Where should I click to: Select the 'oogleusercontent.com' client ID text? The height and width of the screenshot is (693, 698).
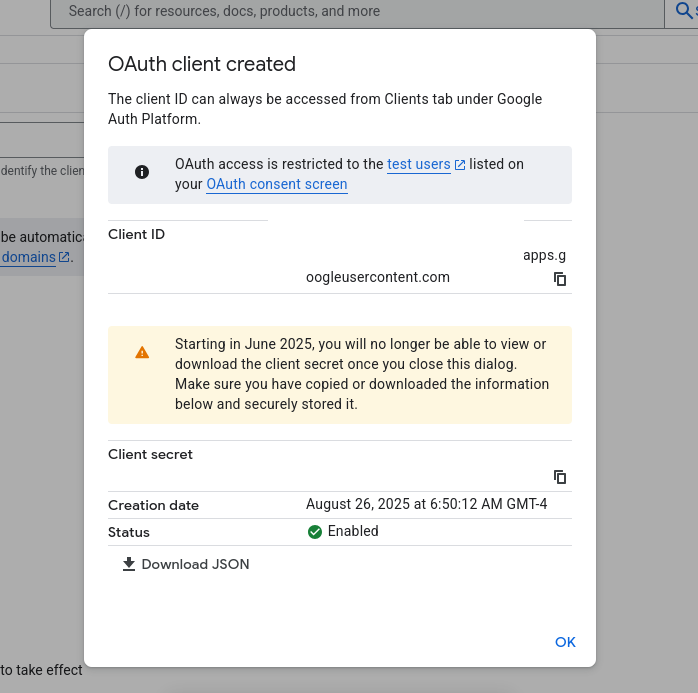(377, 277)
